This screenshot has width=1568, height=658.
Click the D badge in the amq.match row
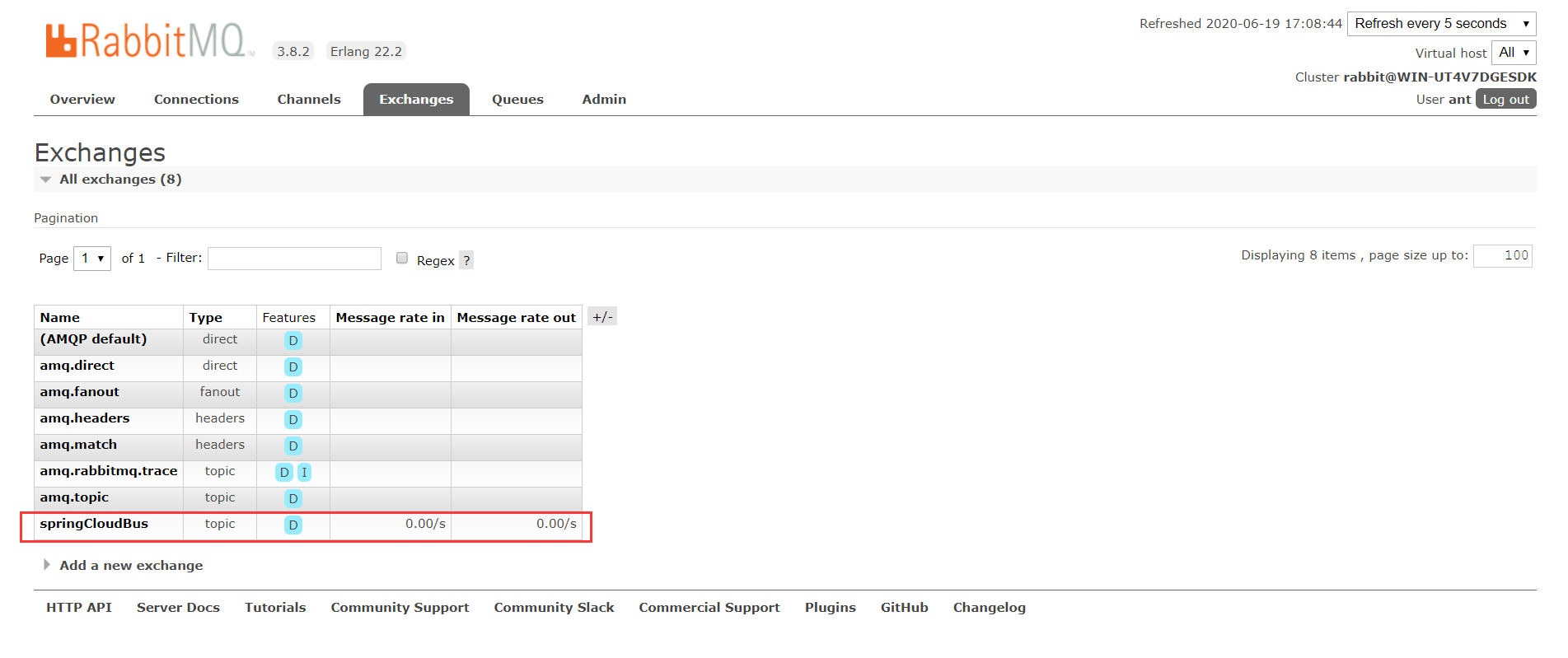(x=293, y=446)
